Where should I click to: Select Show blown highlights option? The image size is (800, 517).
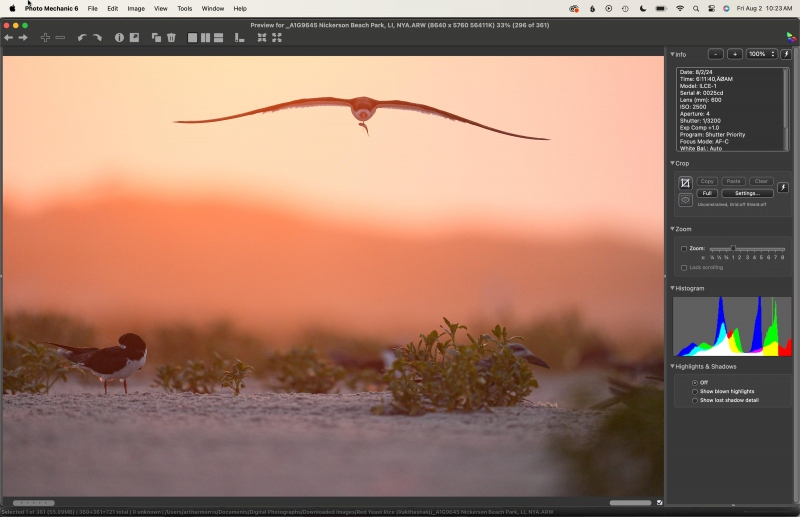(694, 391)
